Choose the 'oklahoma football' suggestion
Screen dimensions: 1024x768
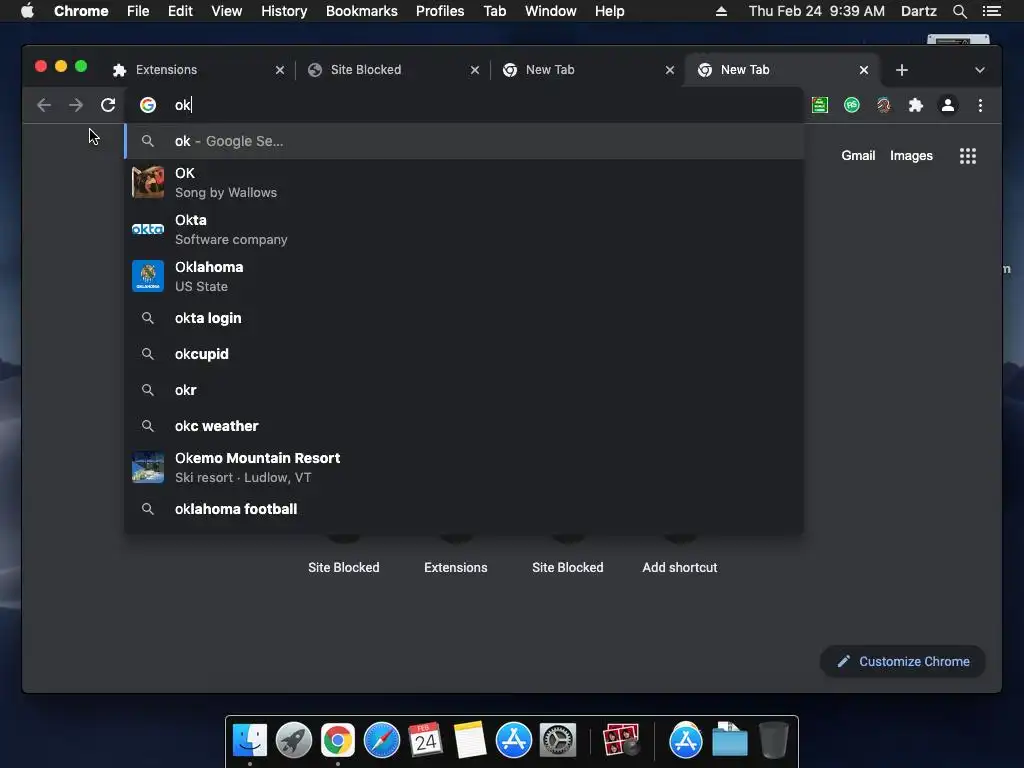464,509
